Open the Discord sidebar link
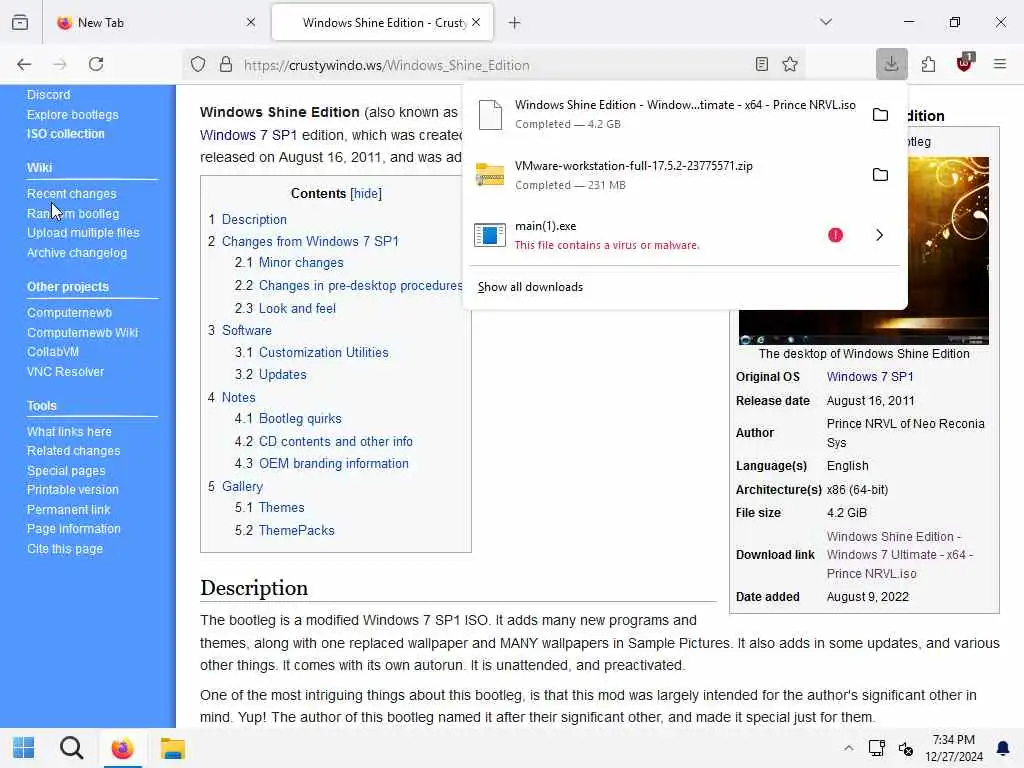 [x=48, y=95]
